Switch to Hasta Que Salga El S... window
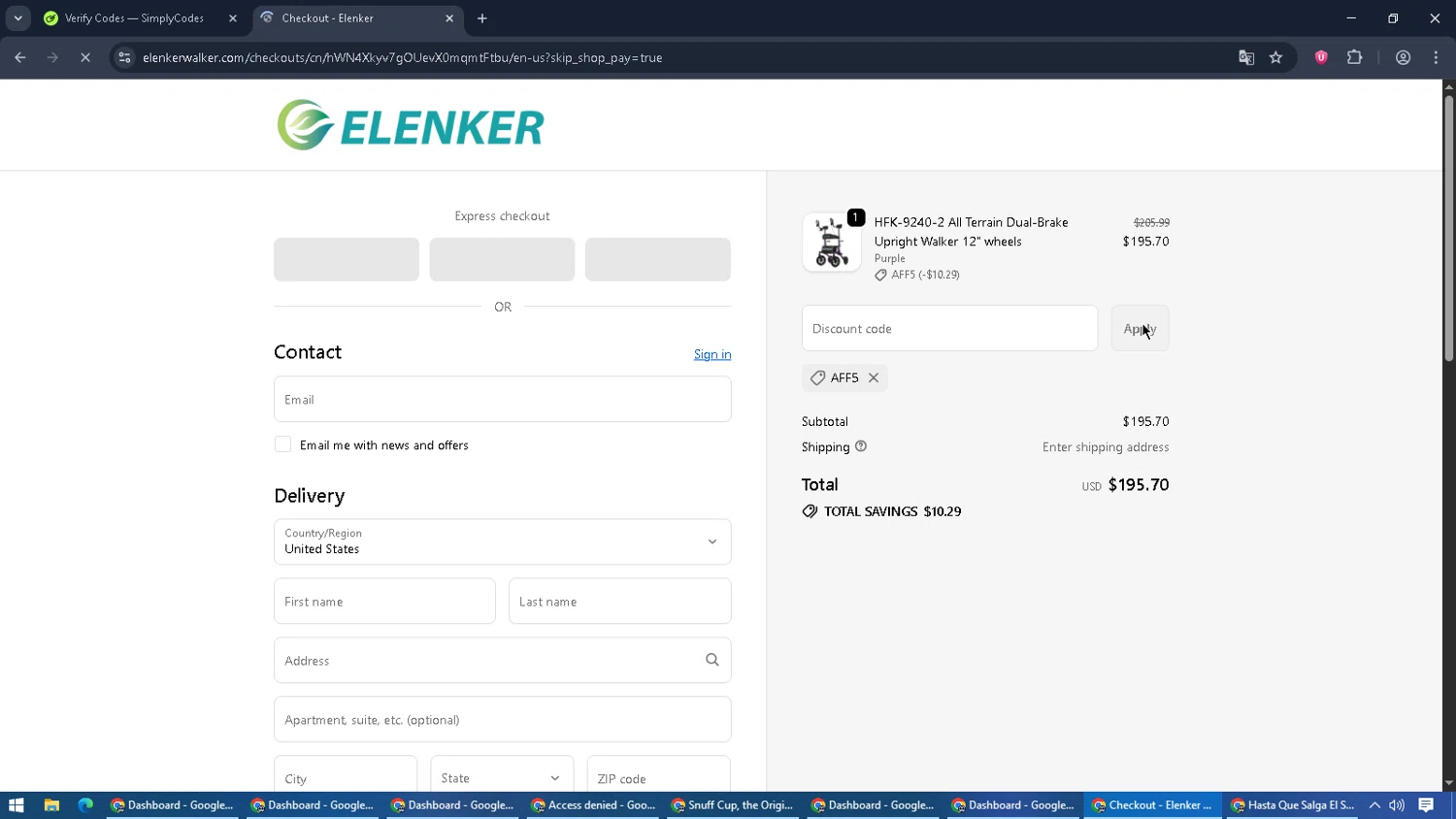The image size is (1456, 819). tap(1293, 804)
